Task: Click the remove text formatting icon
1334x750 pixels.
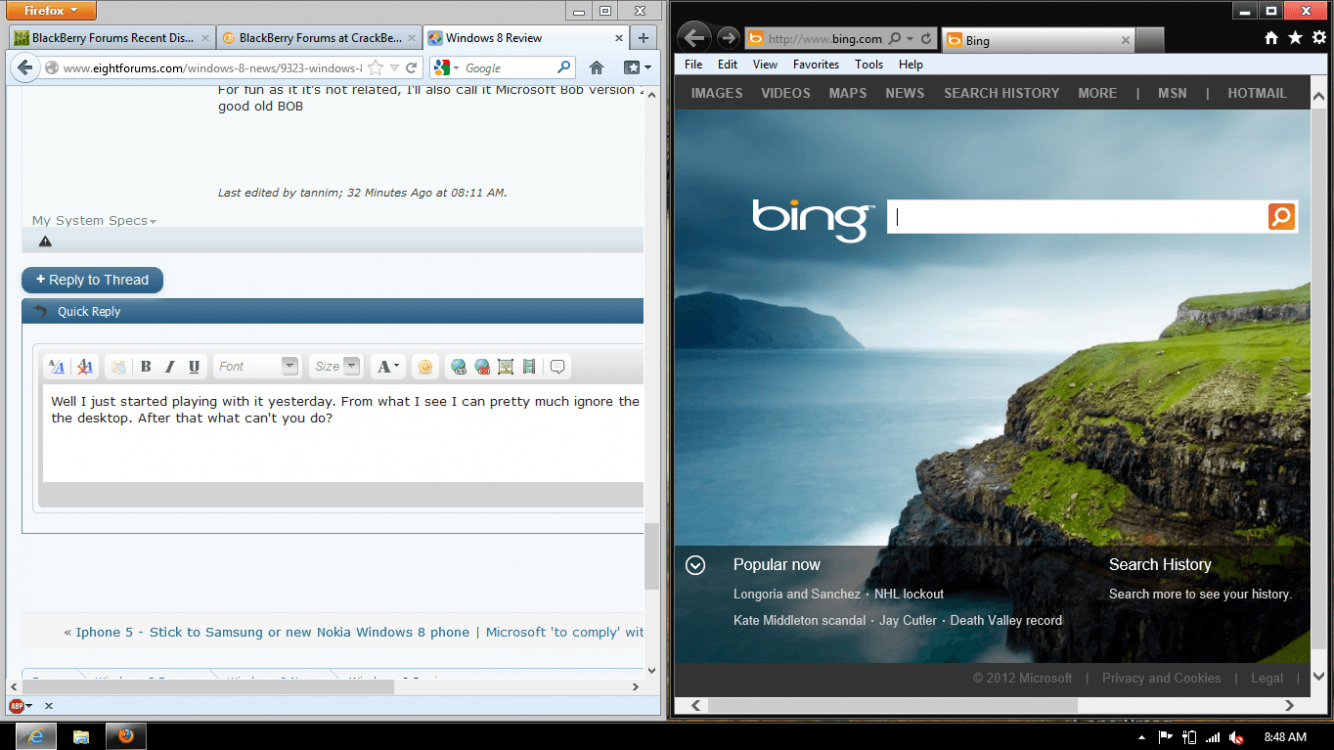Action: [85, 367]
